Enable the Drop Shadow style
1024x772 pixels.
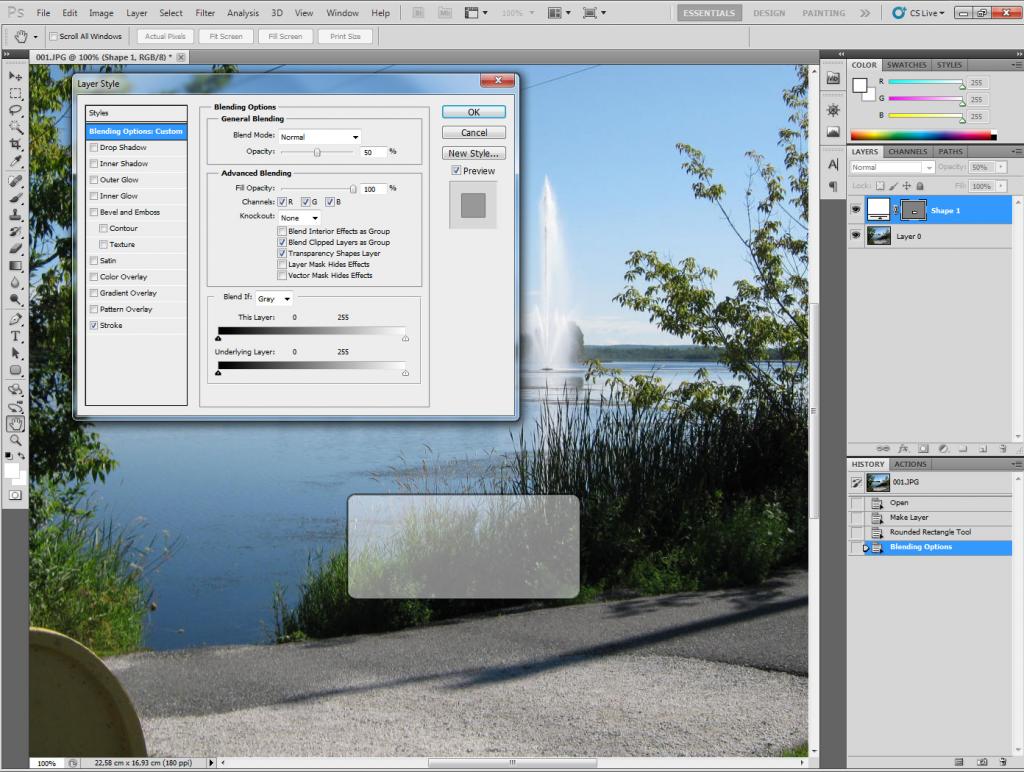coord(94,148)
